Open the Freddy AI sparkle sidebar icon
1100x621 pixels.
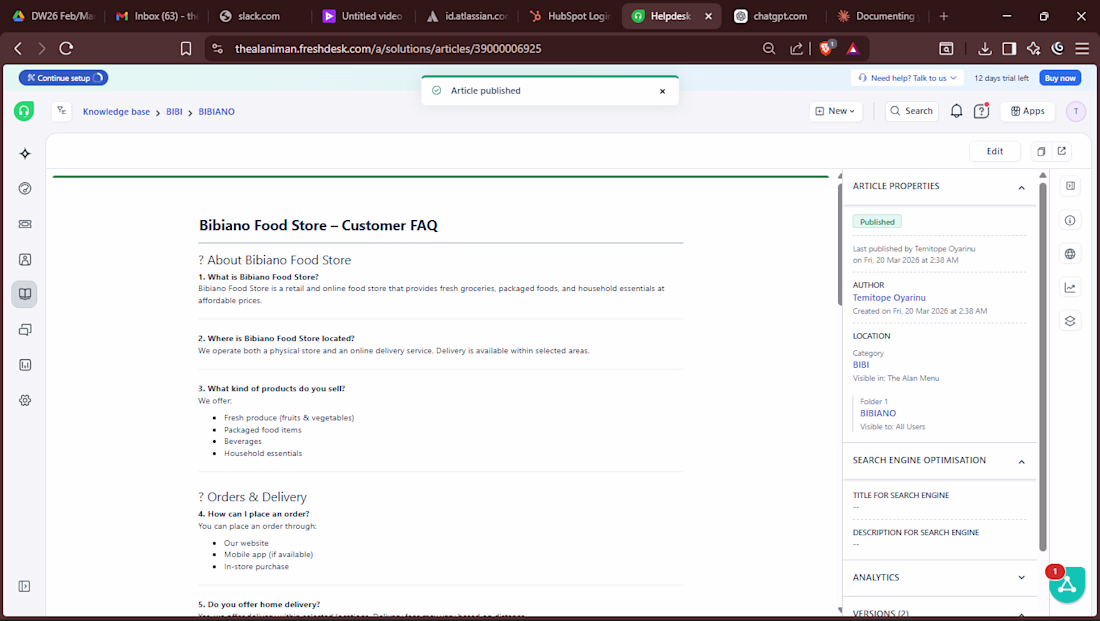pyautogui.click(x=25, y=154)
